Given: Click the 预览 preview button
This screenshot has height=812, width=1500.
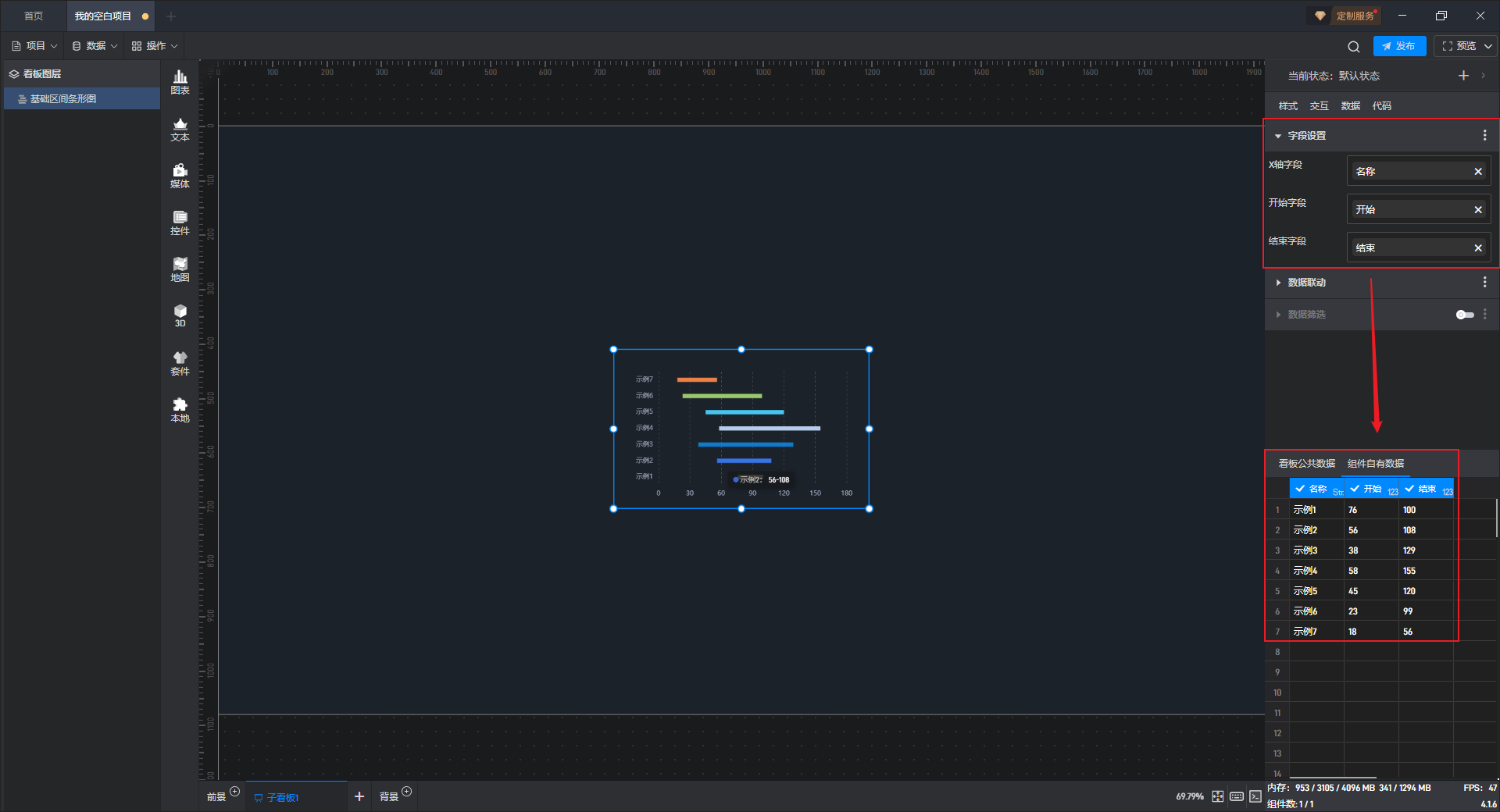Looking at the screenshot, I should tap(1459, 46).
